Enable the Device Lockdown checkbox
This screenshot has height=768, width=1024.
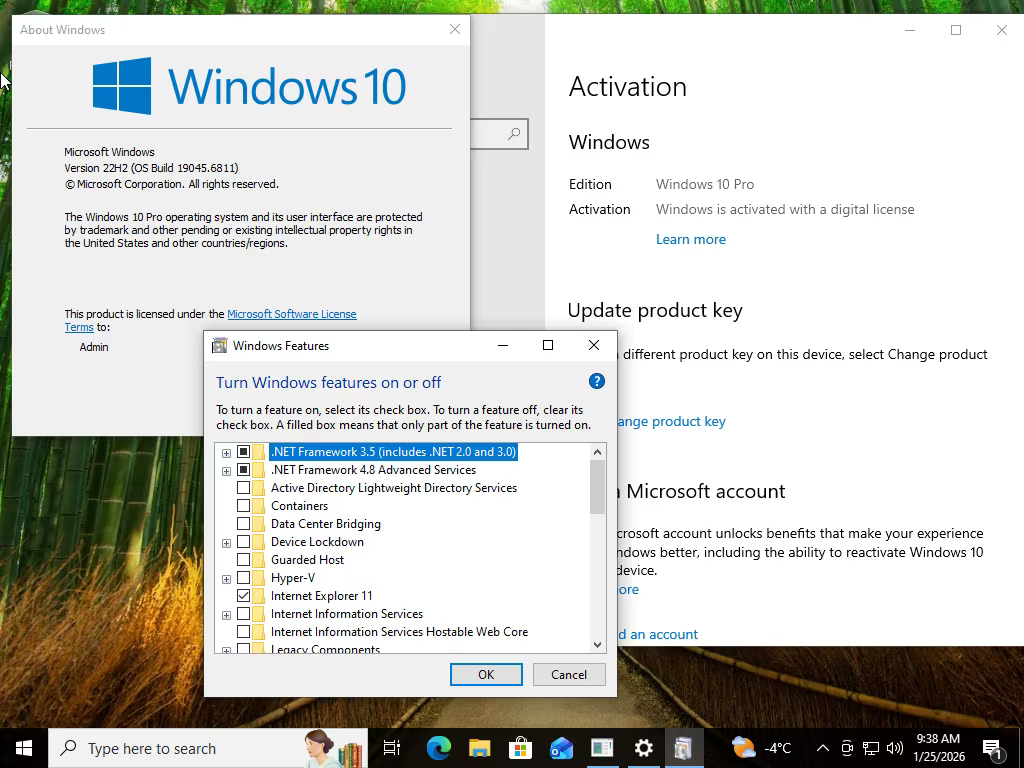coord(243,541)
